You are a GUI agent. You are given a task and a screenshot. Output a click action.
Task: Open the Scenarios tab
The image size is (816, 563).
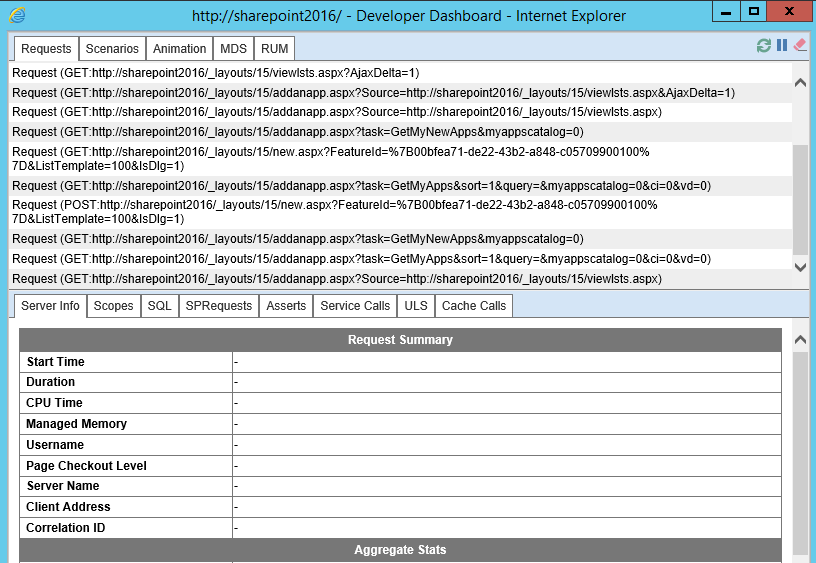(x=112, y=49)
